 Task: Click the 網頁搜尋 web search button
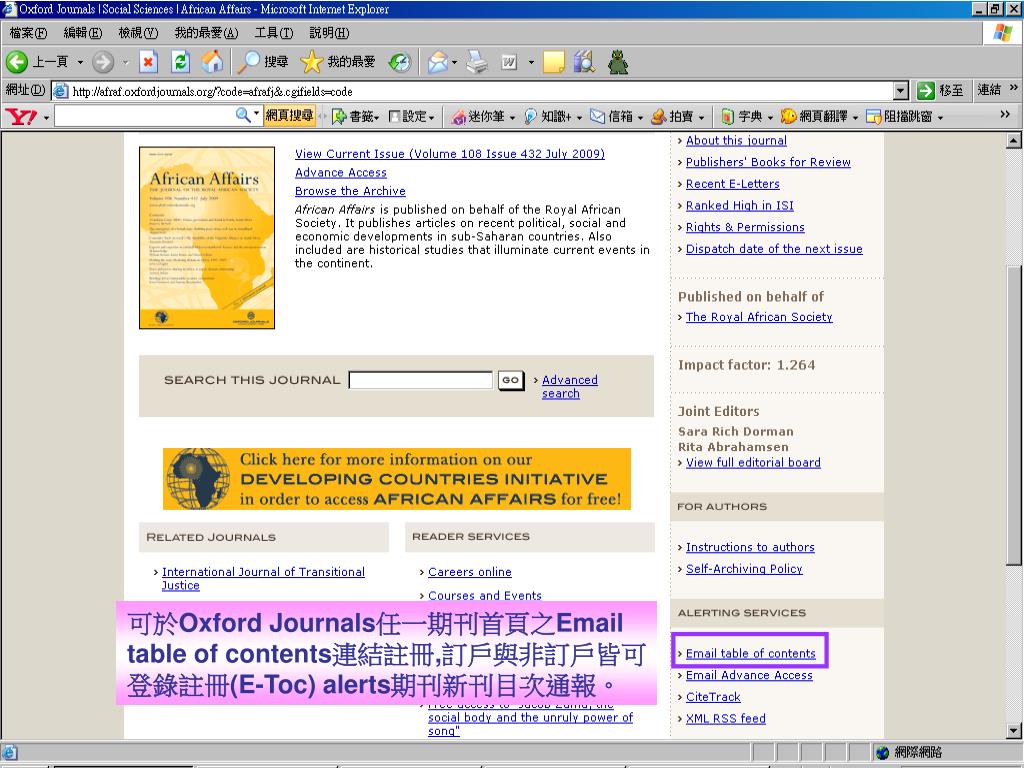289,116
